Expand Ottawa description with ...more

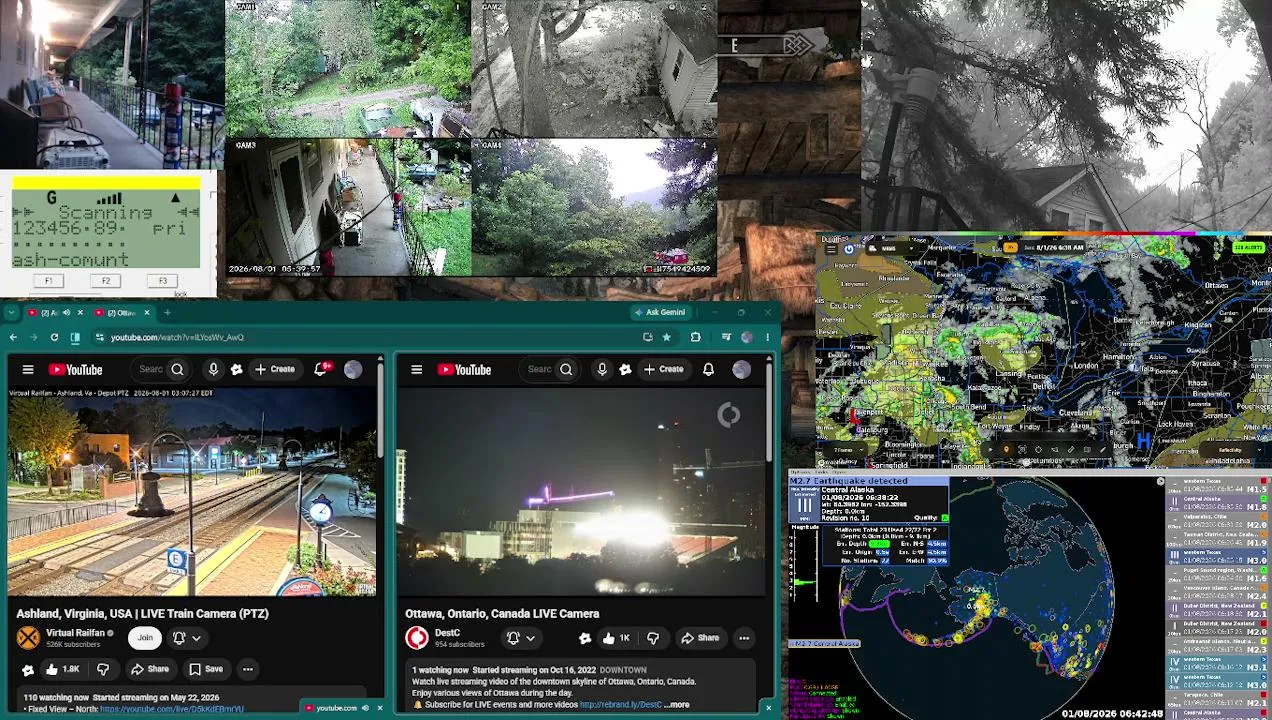[677, 705]
